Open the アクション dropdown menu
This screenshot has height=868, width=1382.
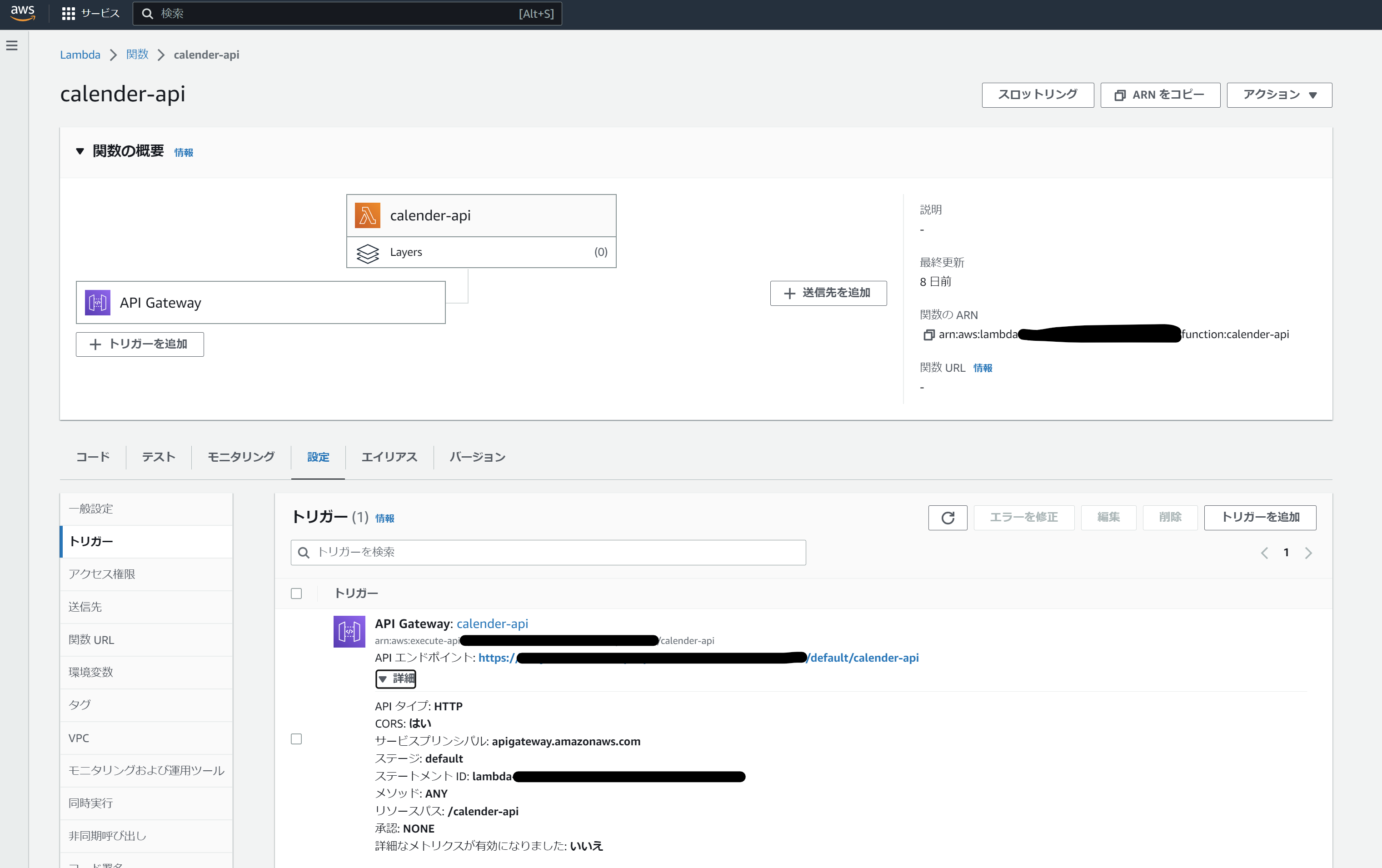point(1279,95)
